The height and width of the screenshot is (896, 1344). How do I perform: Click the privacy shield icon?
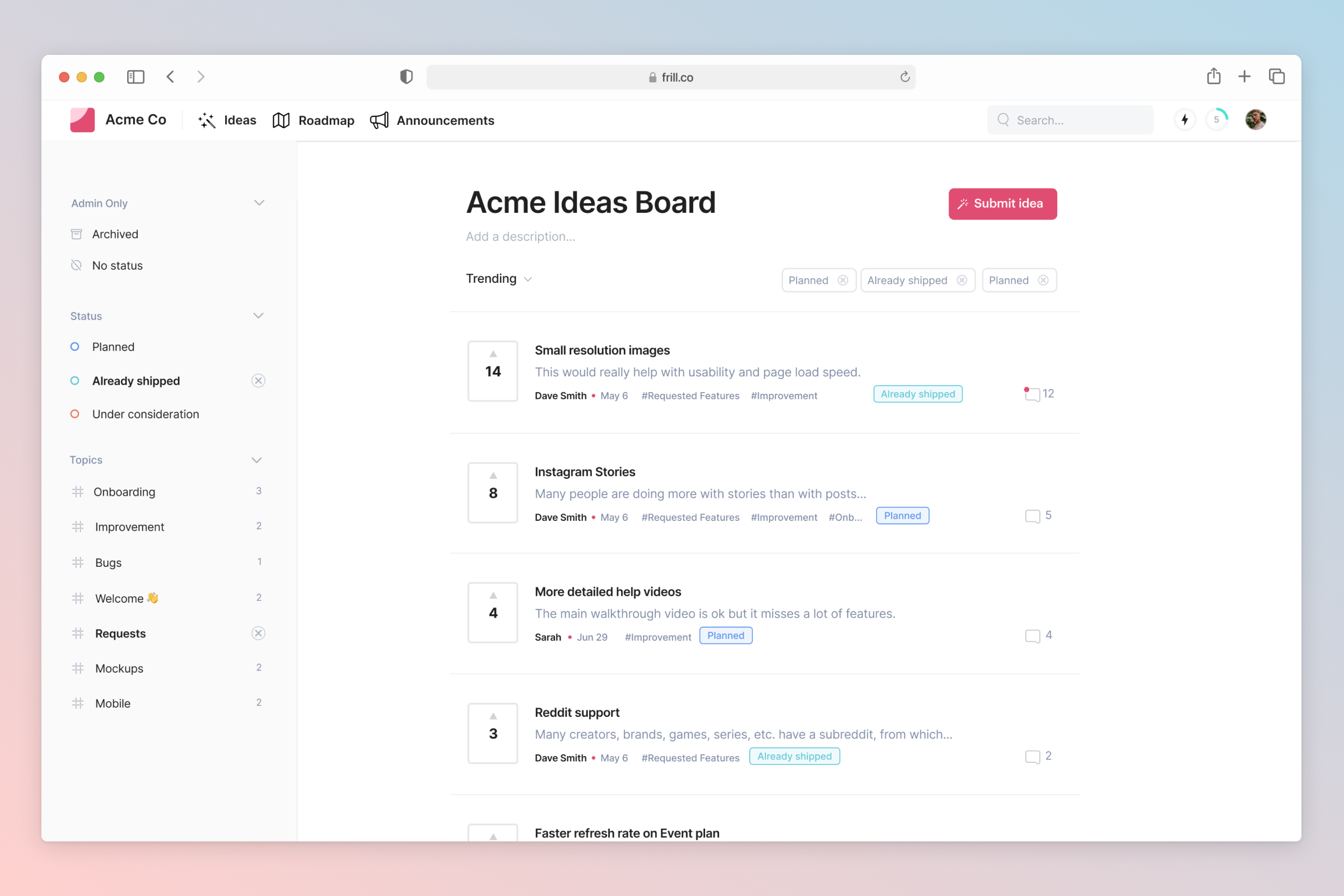pos(407,77)
